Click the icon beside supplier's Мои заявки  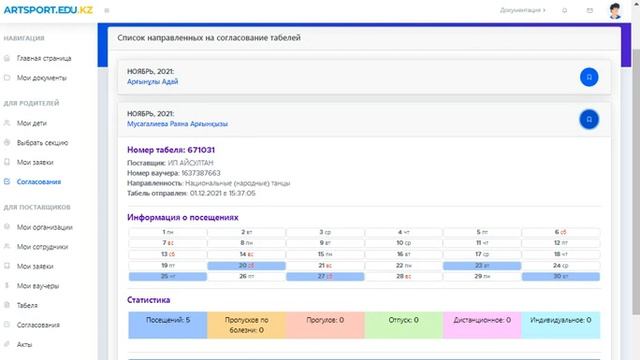(7, 266)
